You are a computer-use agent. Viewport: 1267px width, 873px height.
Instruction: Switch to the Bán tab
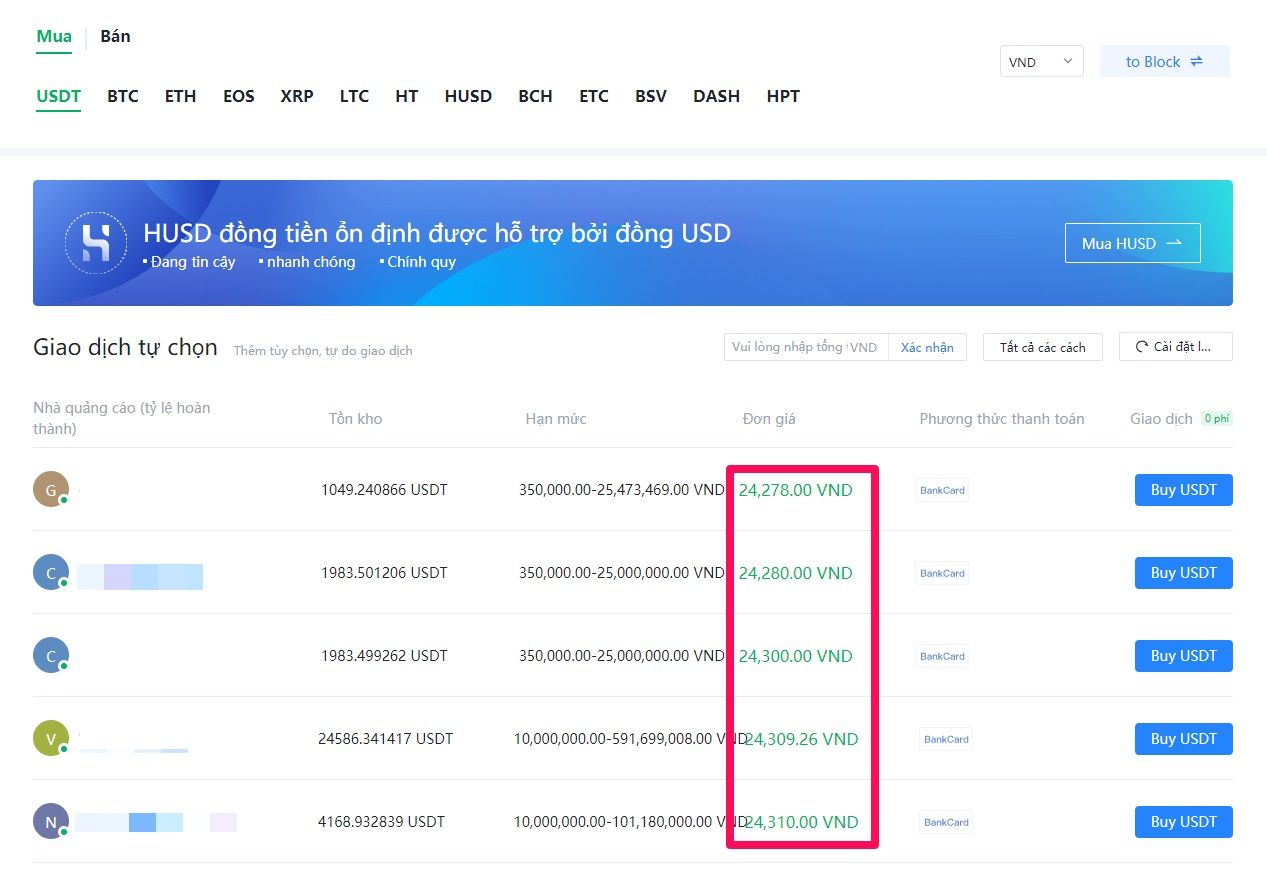115,36
